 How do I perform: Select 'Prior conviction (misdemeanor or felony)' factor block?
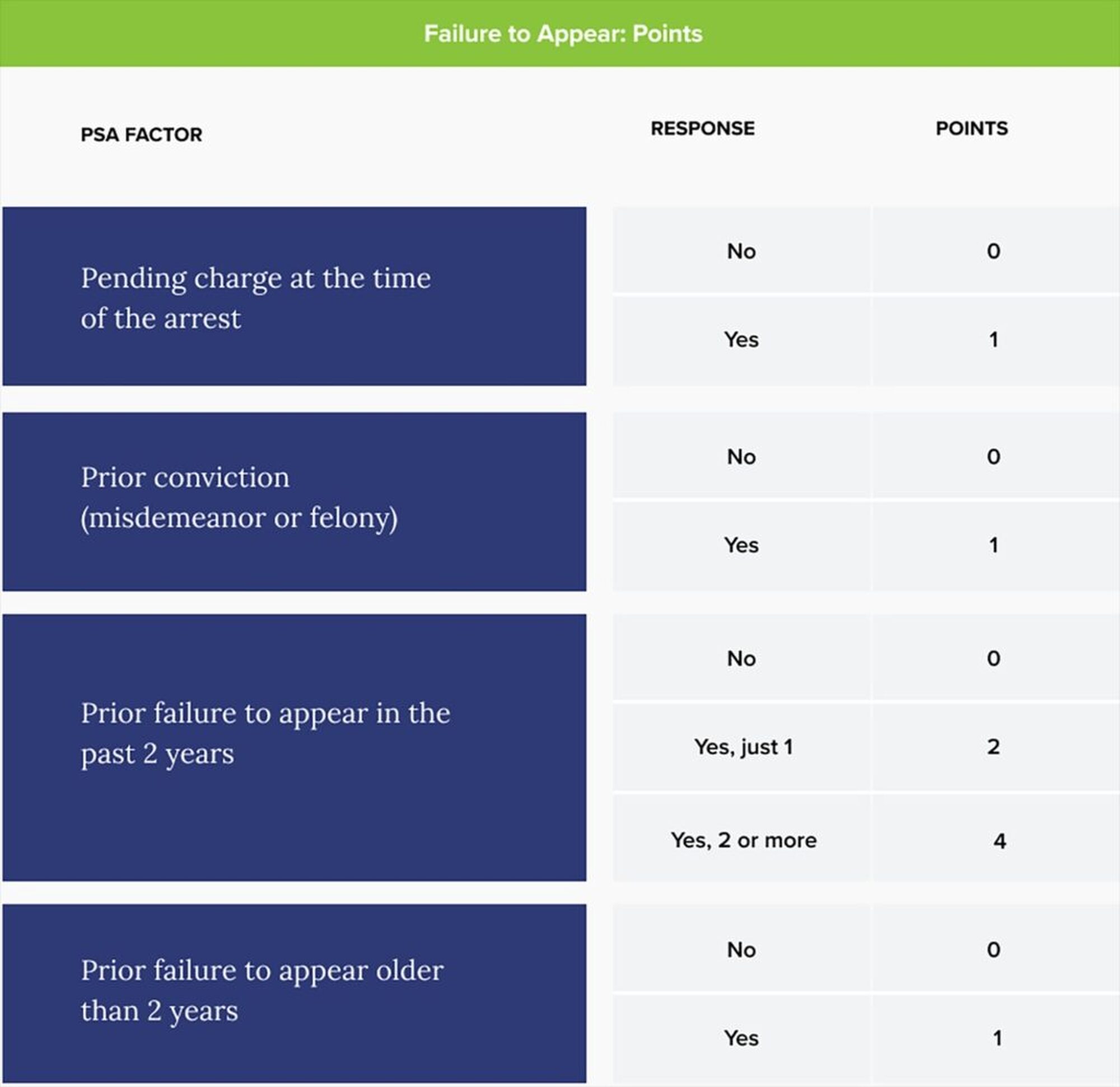coord(295,501)
